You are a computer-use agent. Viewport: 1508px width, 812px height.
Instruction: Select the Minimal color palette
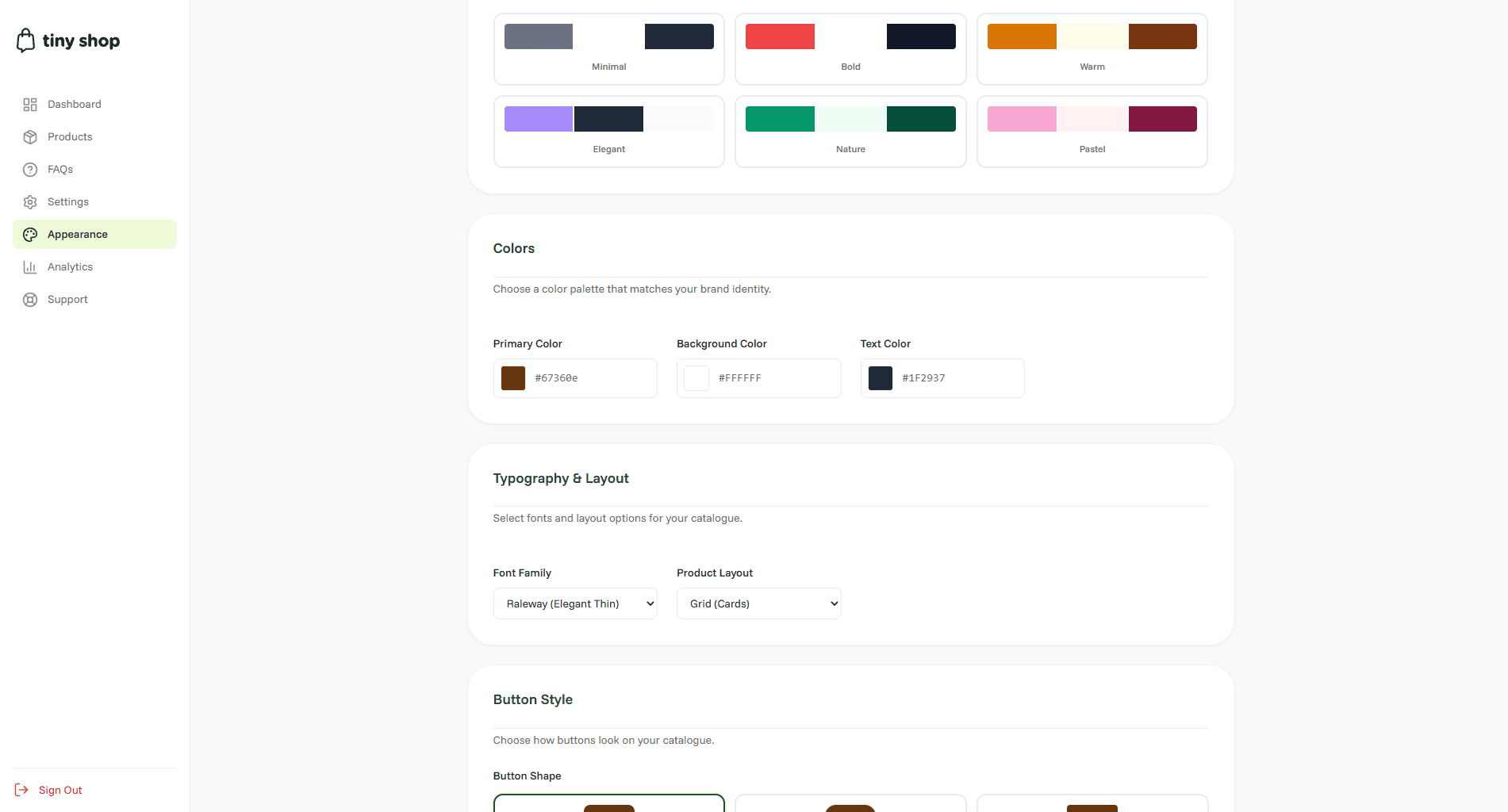(x=608, y=48)
